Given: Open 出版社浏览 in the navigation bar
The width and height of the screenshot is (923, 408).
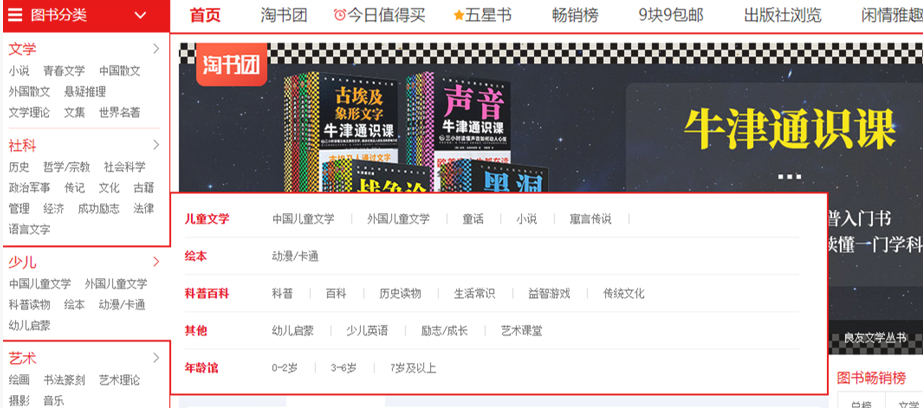Looking at the screenshot, I should [782, 16].
